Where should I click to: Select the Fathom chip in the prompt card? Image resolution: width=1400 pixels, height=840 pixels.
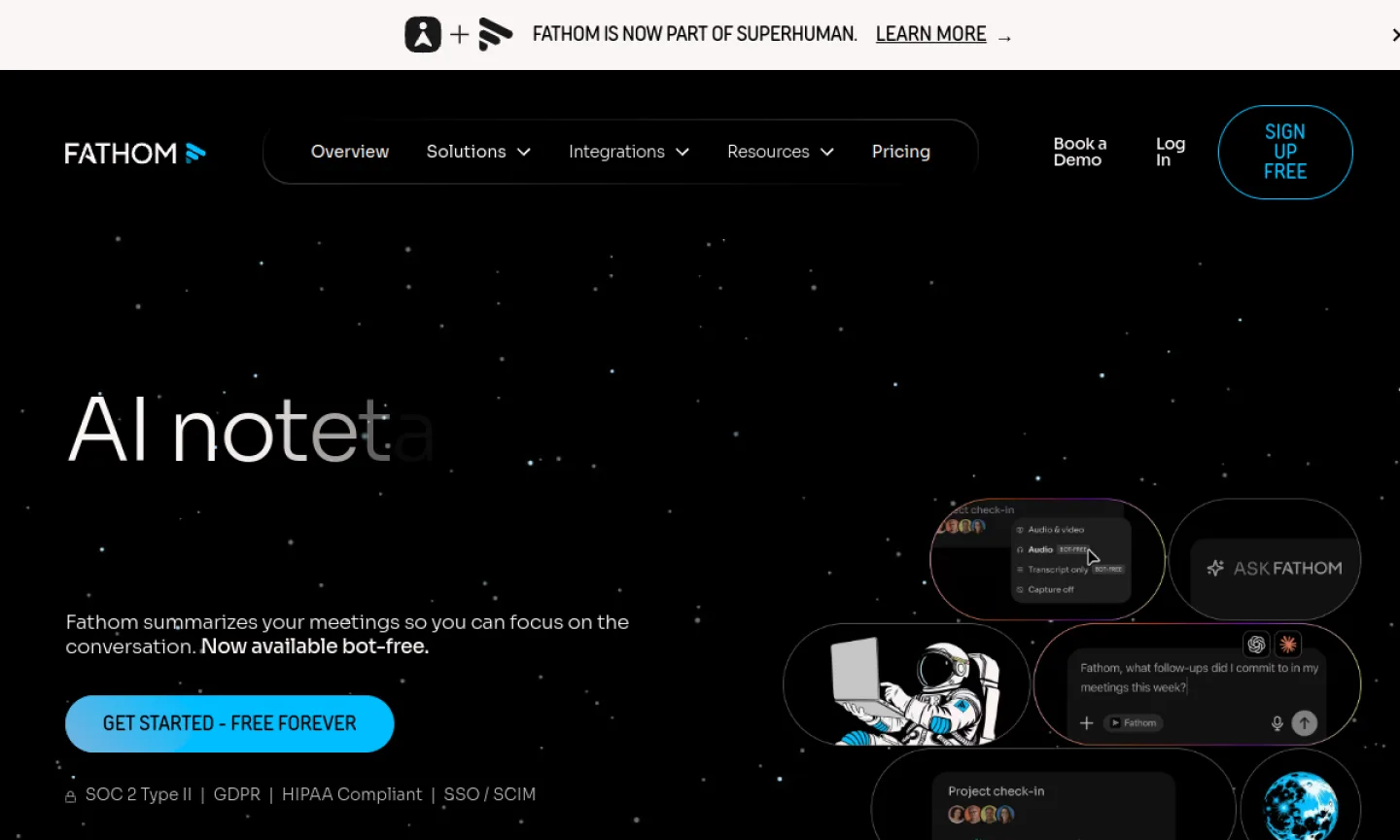click(x=1134, y=722)
